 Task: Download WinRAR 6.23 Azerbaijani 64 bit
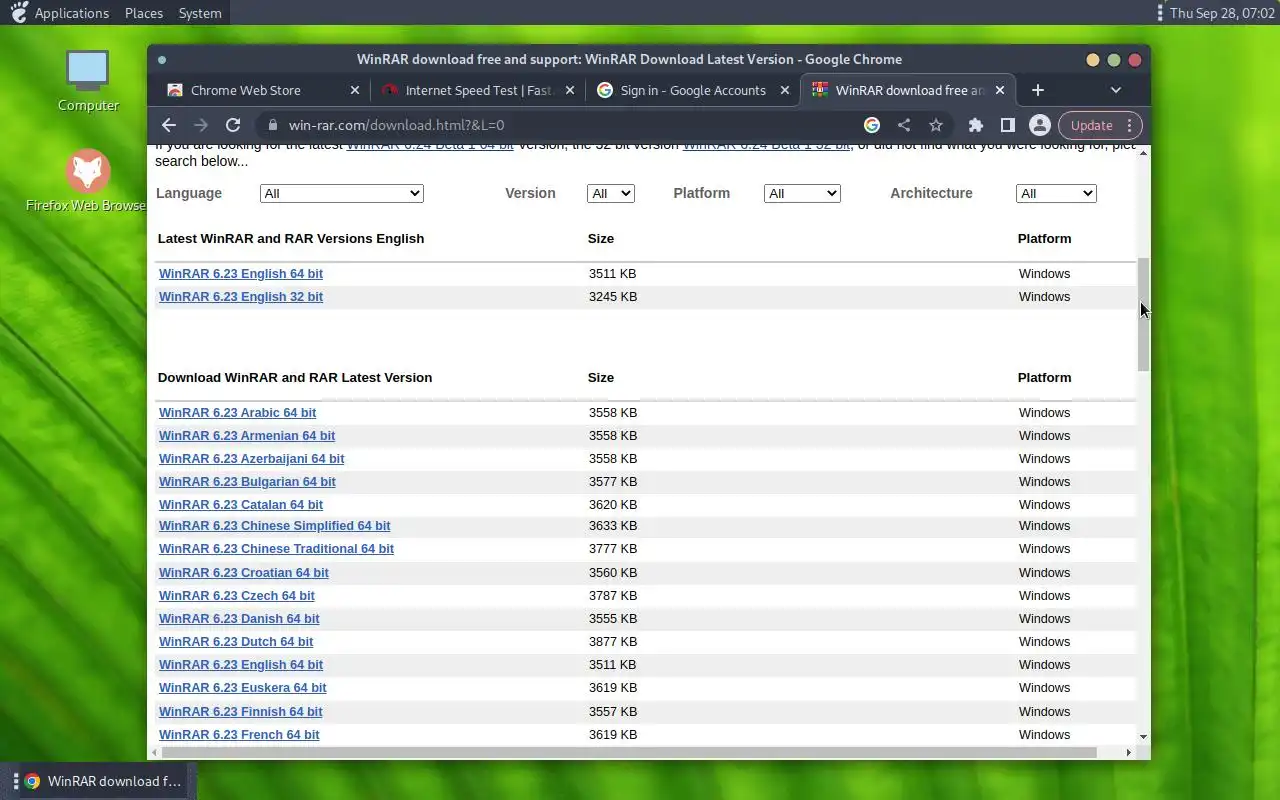[x=251, y=458]
